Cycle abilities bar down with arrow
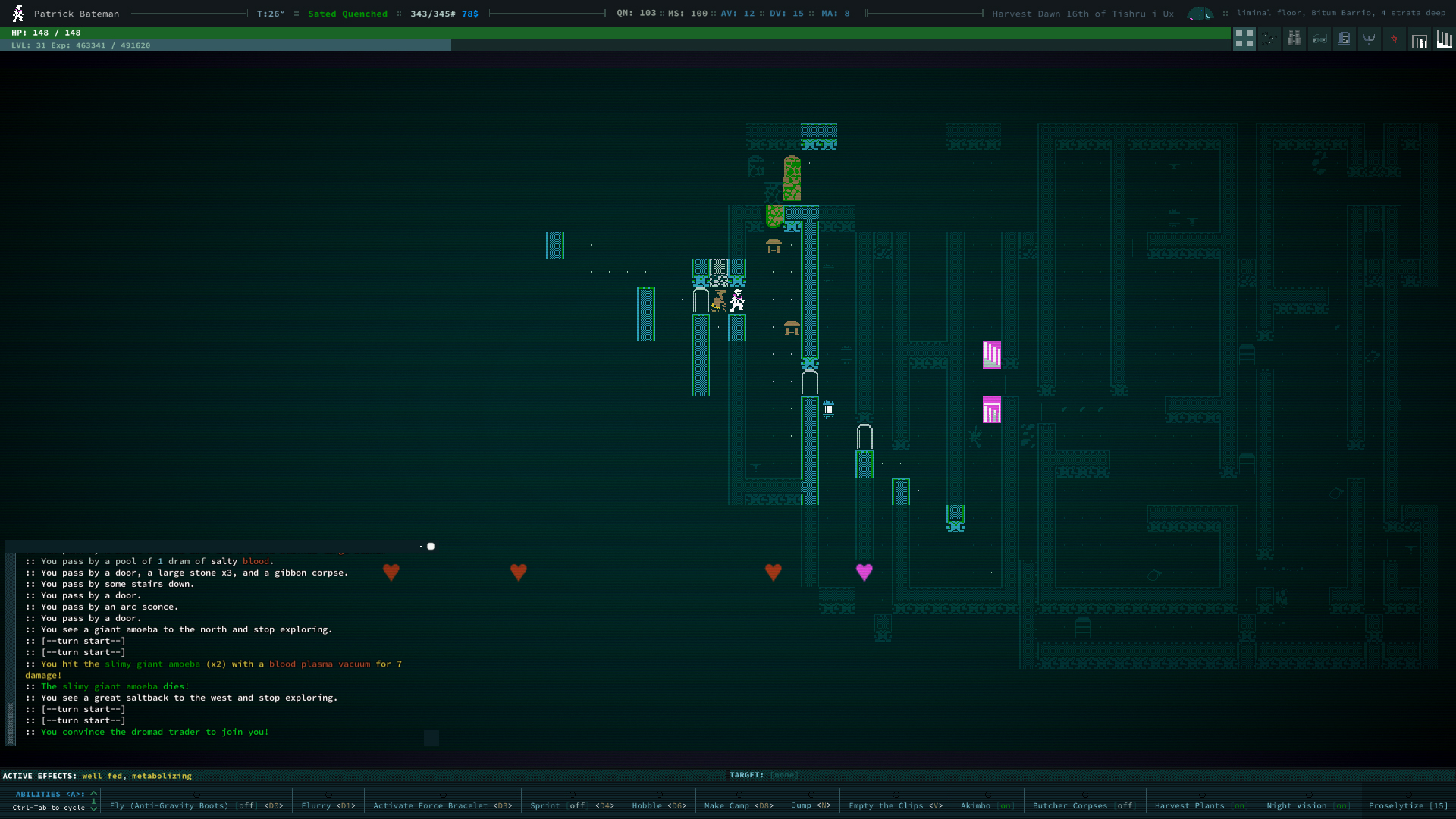The height and width of the screenshot is (819, 1456). pyautogui.click(x=94, y=808)
